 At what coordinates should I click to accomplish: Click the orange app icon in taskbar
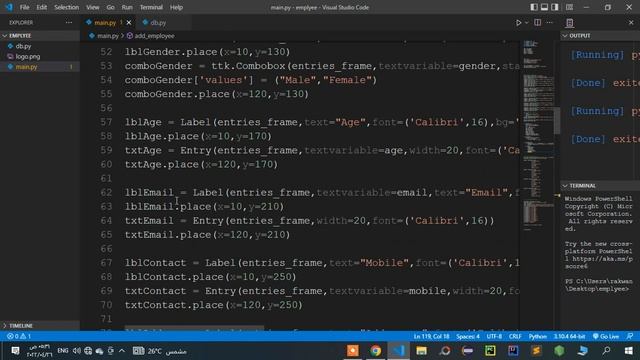point(353,351)
